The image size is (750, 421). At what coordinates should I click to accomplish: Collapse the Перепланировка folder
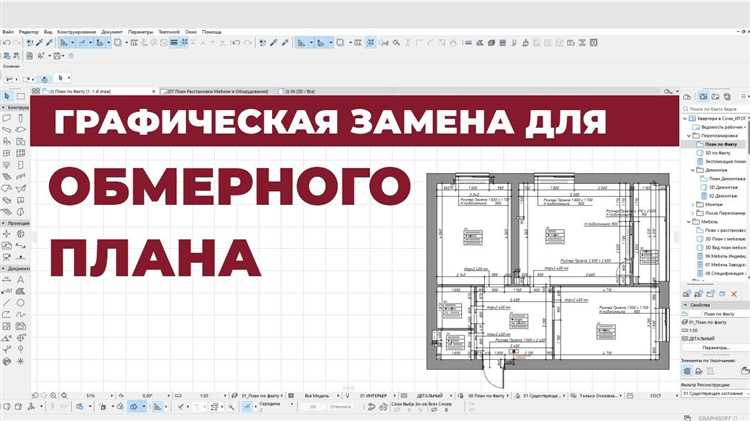[689, 135]
